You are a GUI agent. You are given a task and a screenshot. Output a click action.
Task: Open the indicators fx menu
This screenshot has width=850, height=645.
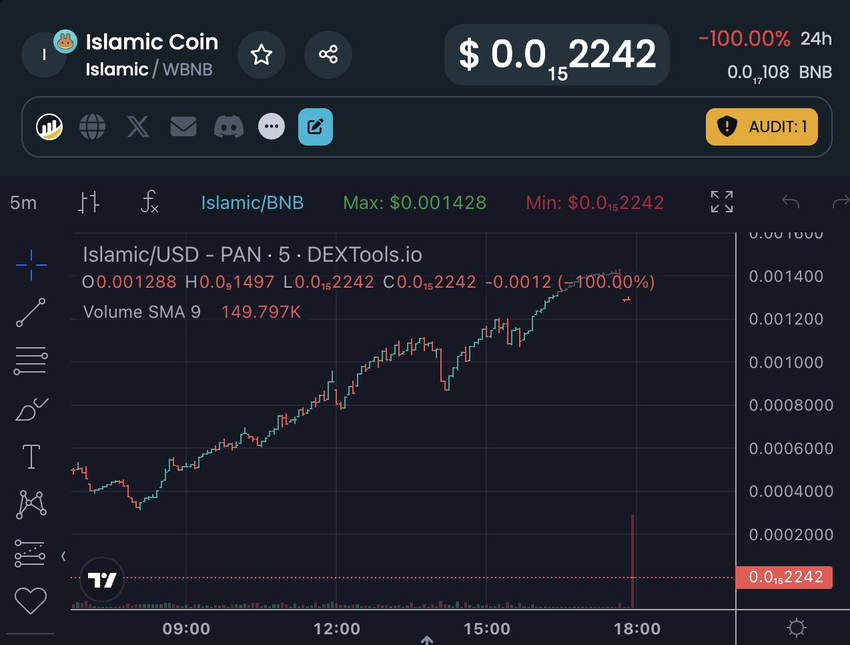click(x=149, y=202)
